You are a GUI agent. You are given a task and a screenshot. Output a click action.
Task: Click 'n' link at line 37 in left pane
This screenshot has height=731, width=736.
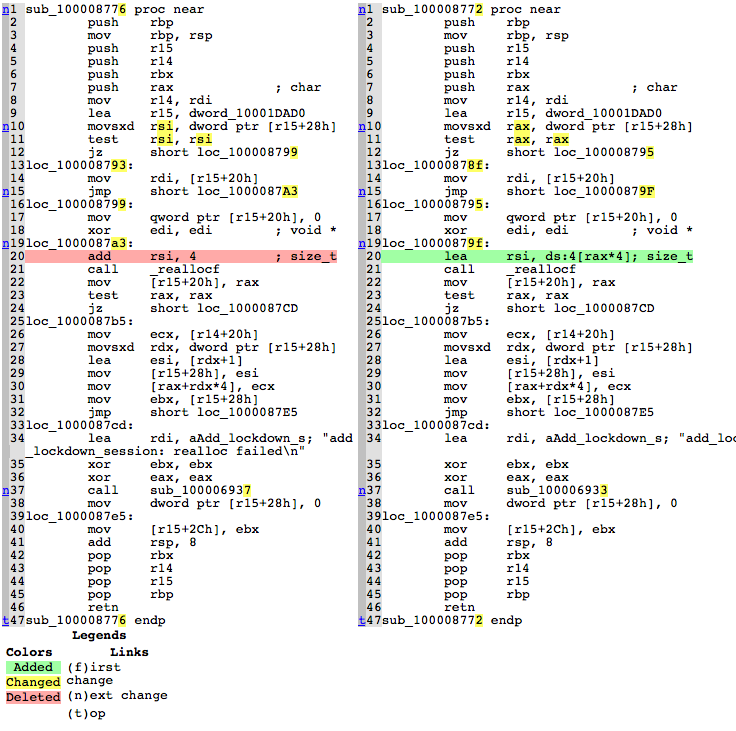(6, 490)
